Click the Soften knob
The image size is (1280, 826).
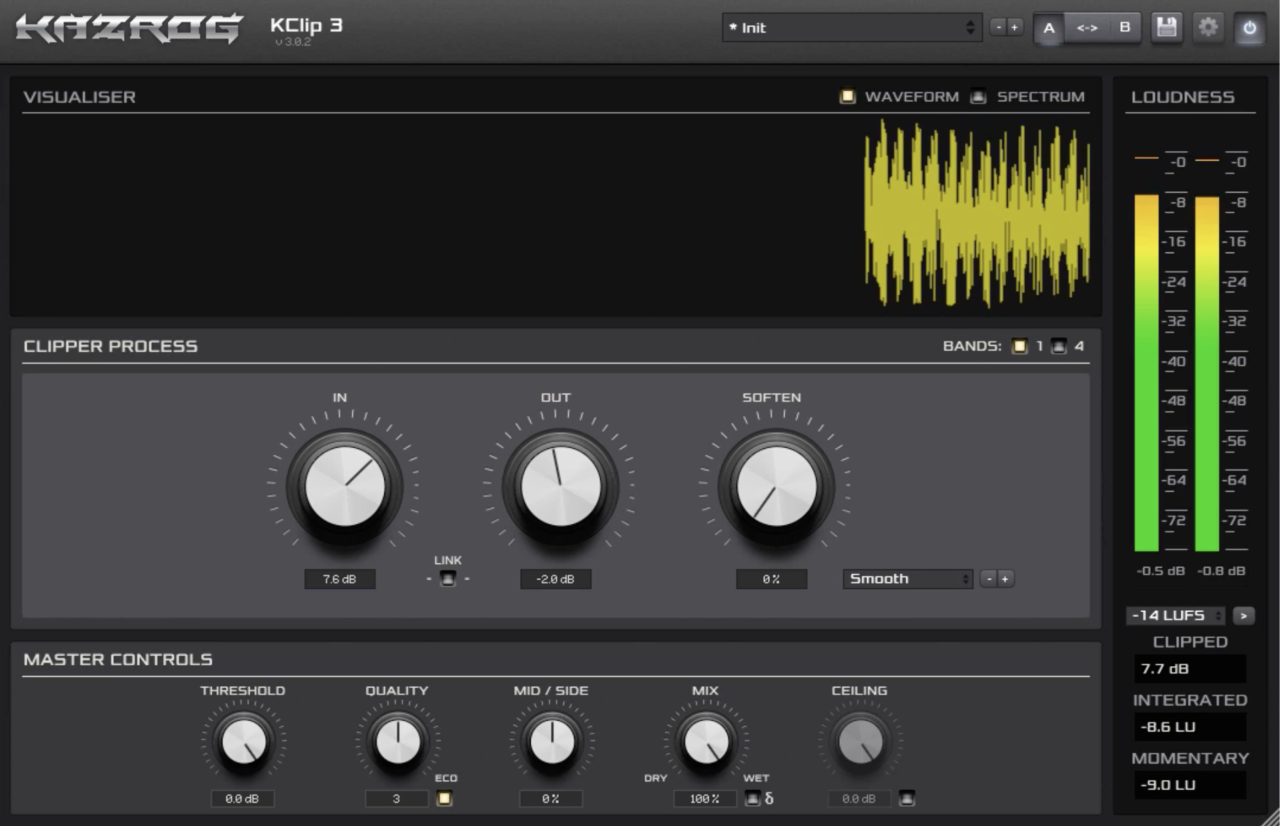click(776, 487)
